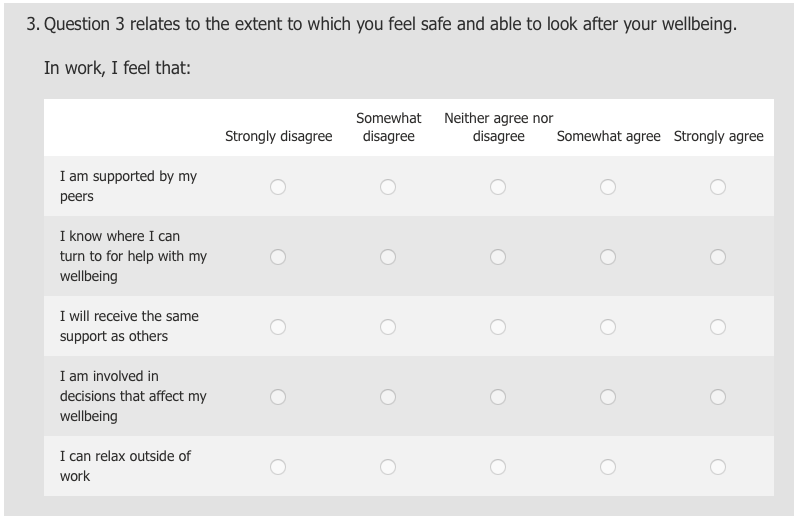This screenshot has width=797, height=519.
Task: Select Somewhat agree for involved in decisions
Action: (x=608, y=397)
